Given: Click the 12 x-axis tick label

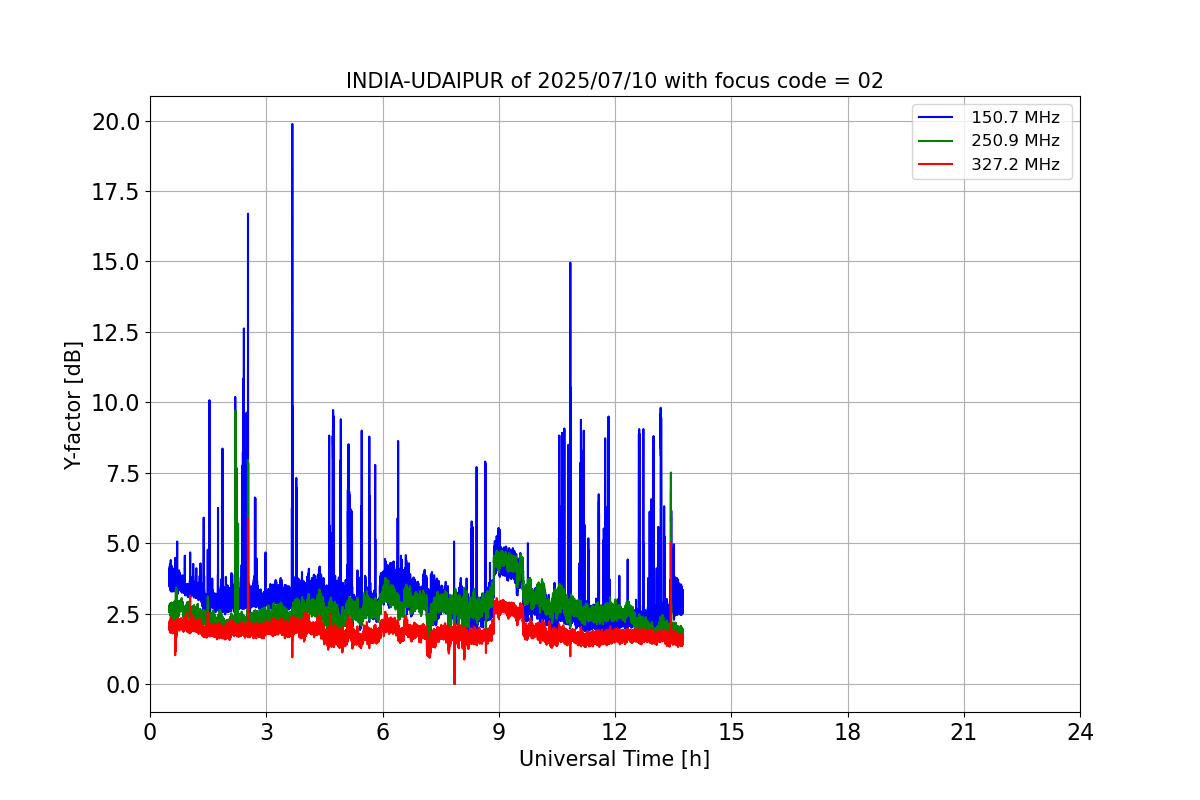Looking at the screenshot, I should [x=615, y=732].
